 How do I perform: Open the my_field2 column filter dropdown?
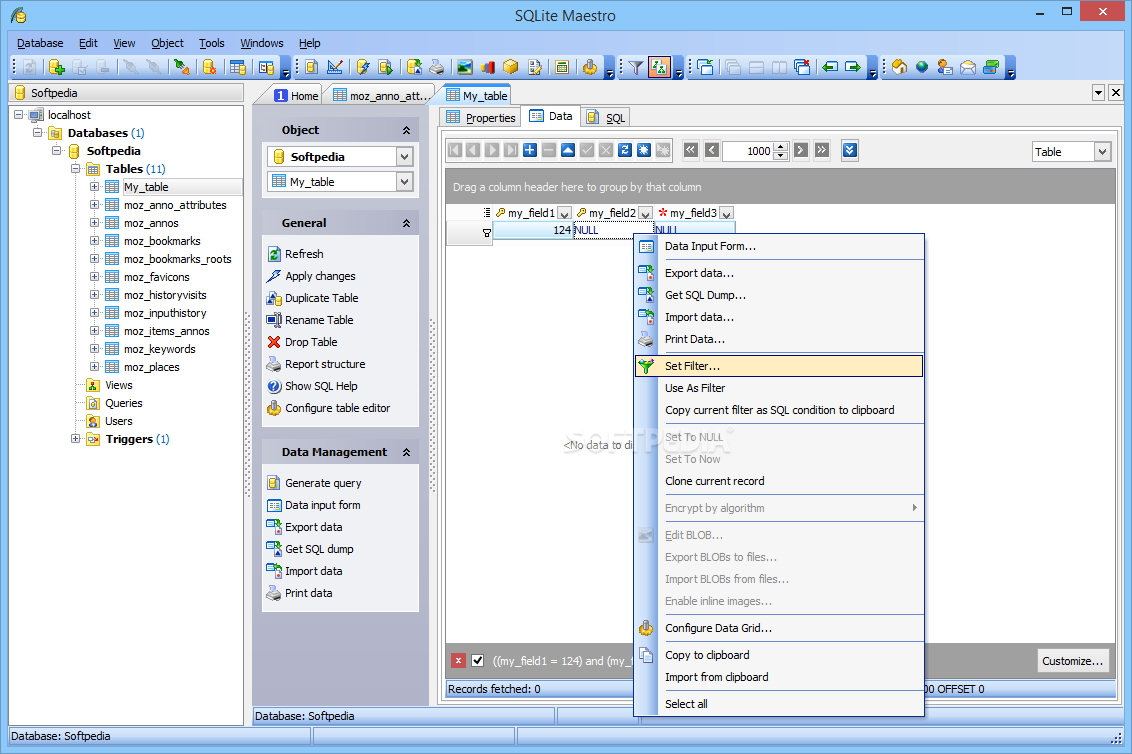(645, 213)
